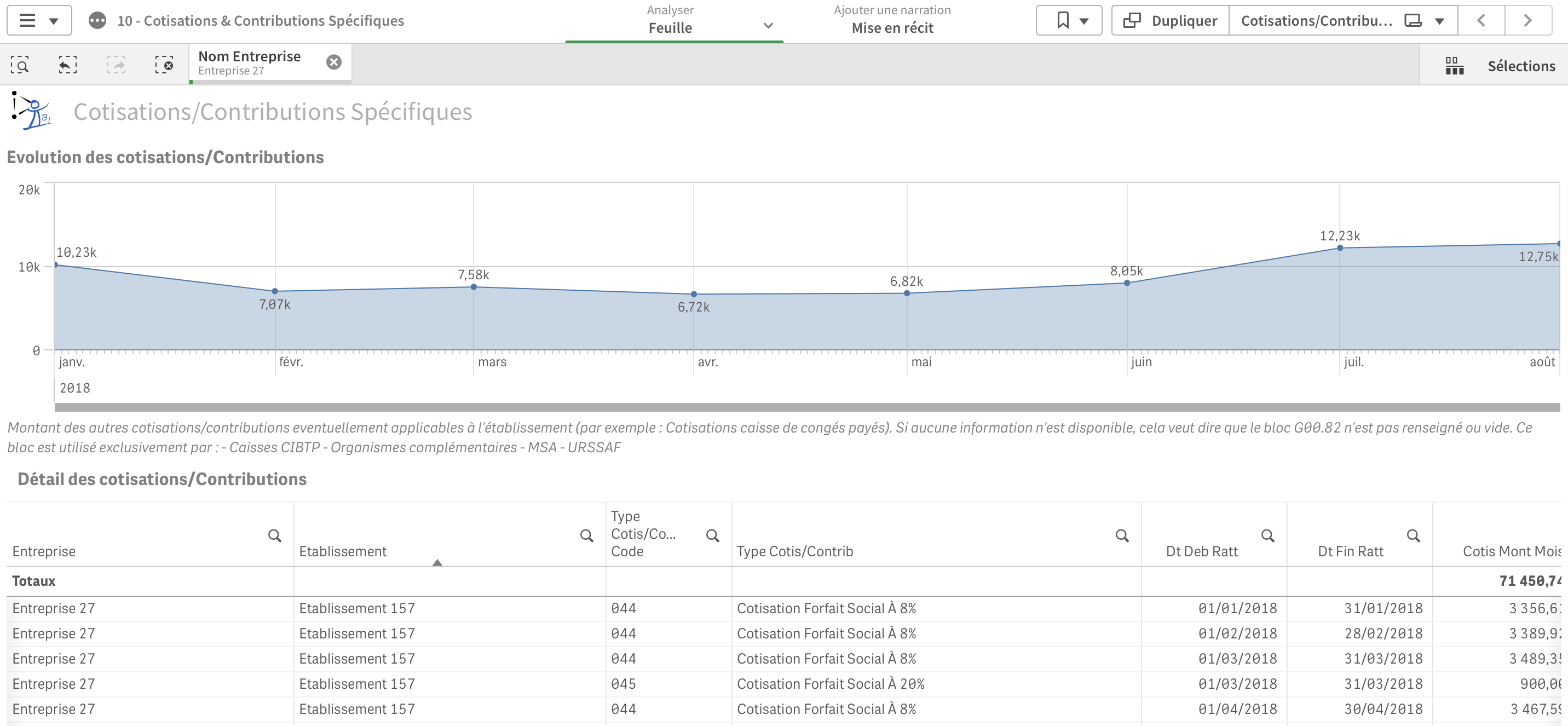Step back one selection
Image resolution: width=1568 pixels, height=726 pixels.
[67, 65]
